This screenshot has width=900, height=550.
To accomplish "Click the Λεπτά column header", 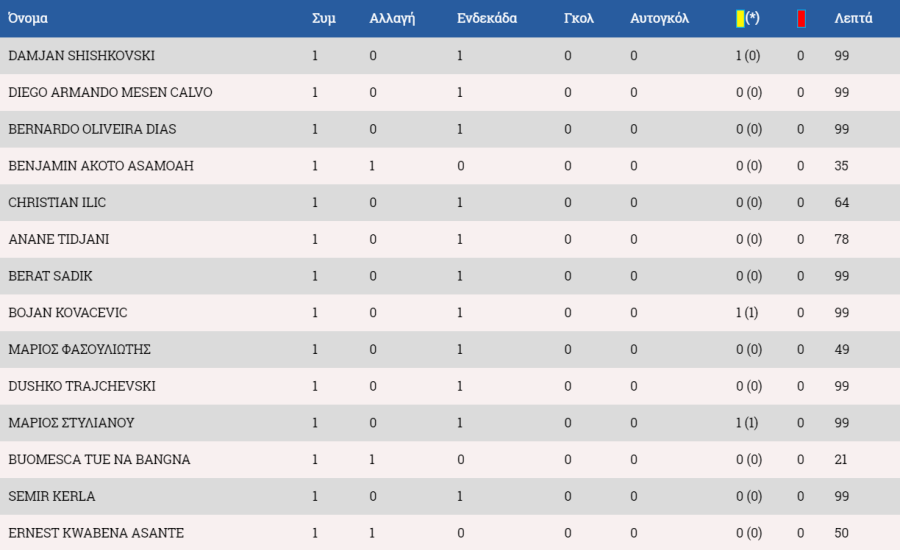I will coord(853,18).
